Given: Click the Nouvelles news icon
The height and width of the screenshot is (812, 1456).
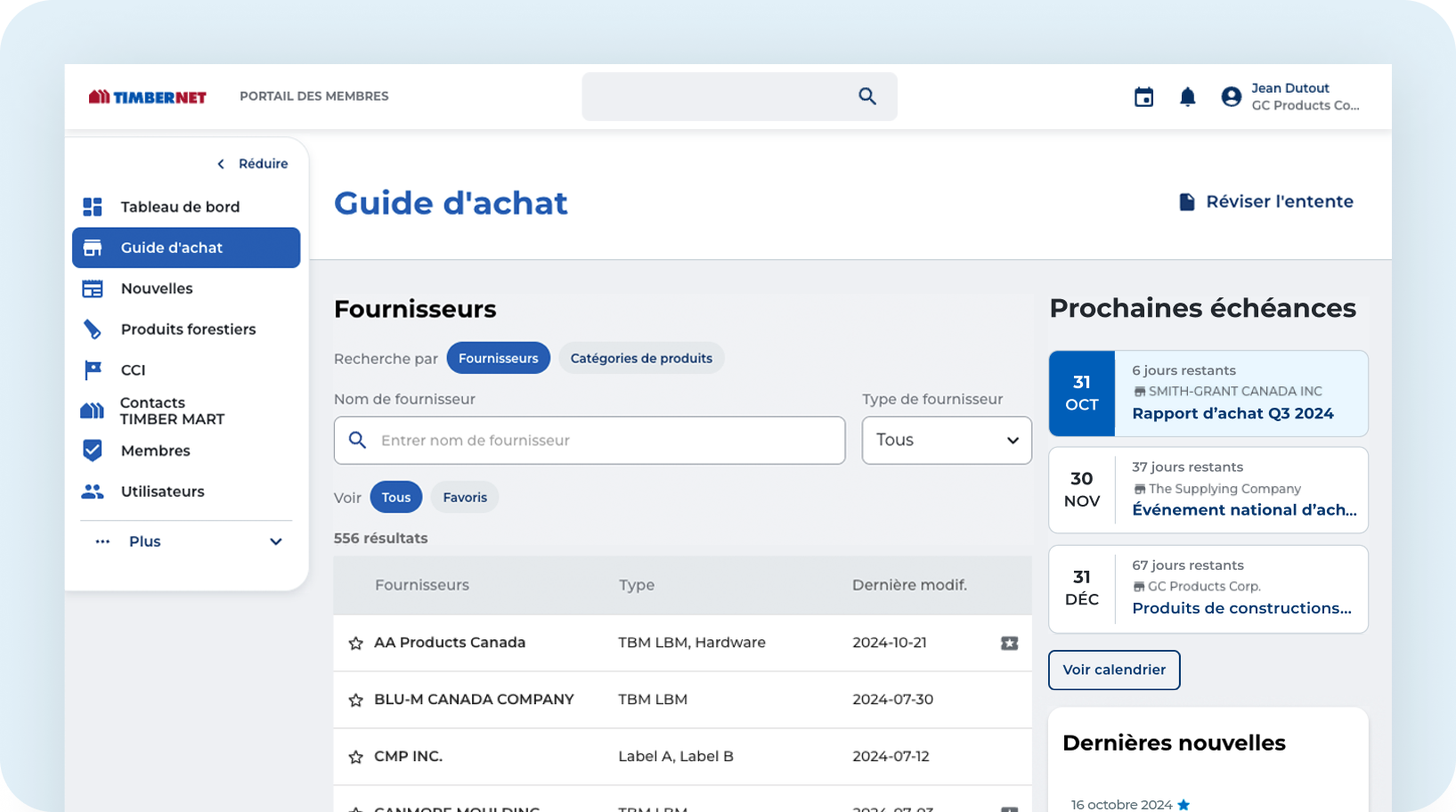Looking at the screenshot, I should (93, 288).
